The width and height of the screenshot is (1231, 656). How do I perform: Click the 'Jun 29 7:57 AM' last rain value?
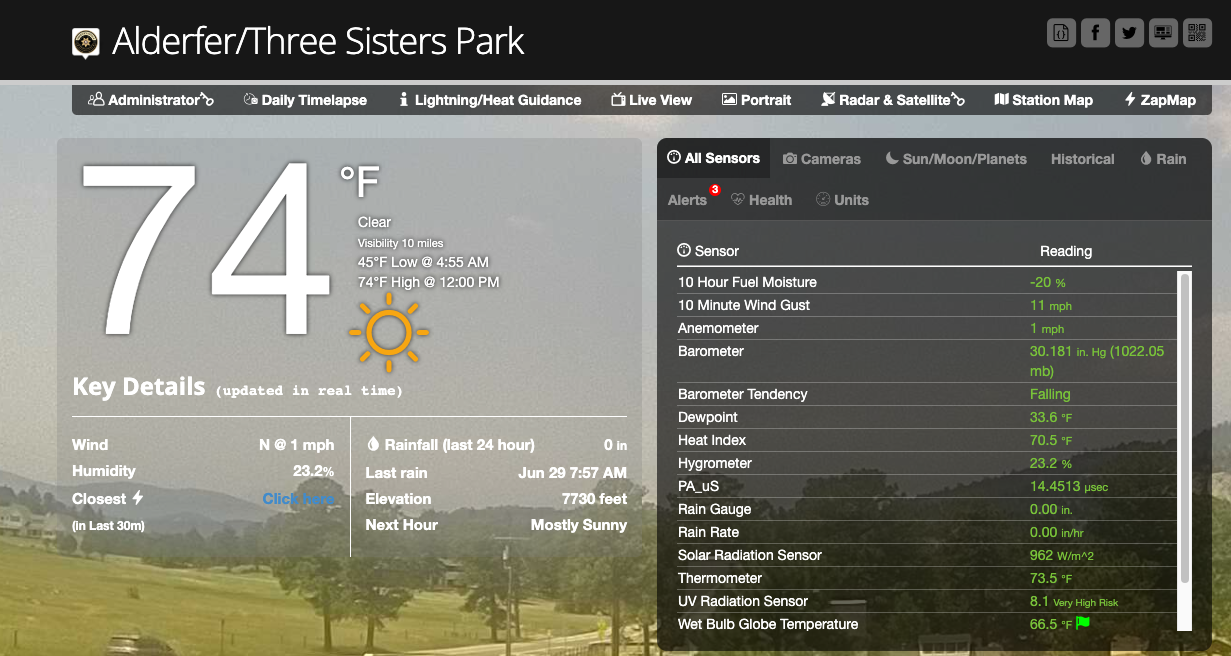[573, 472]
